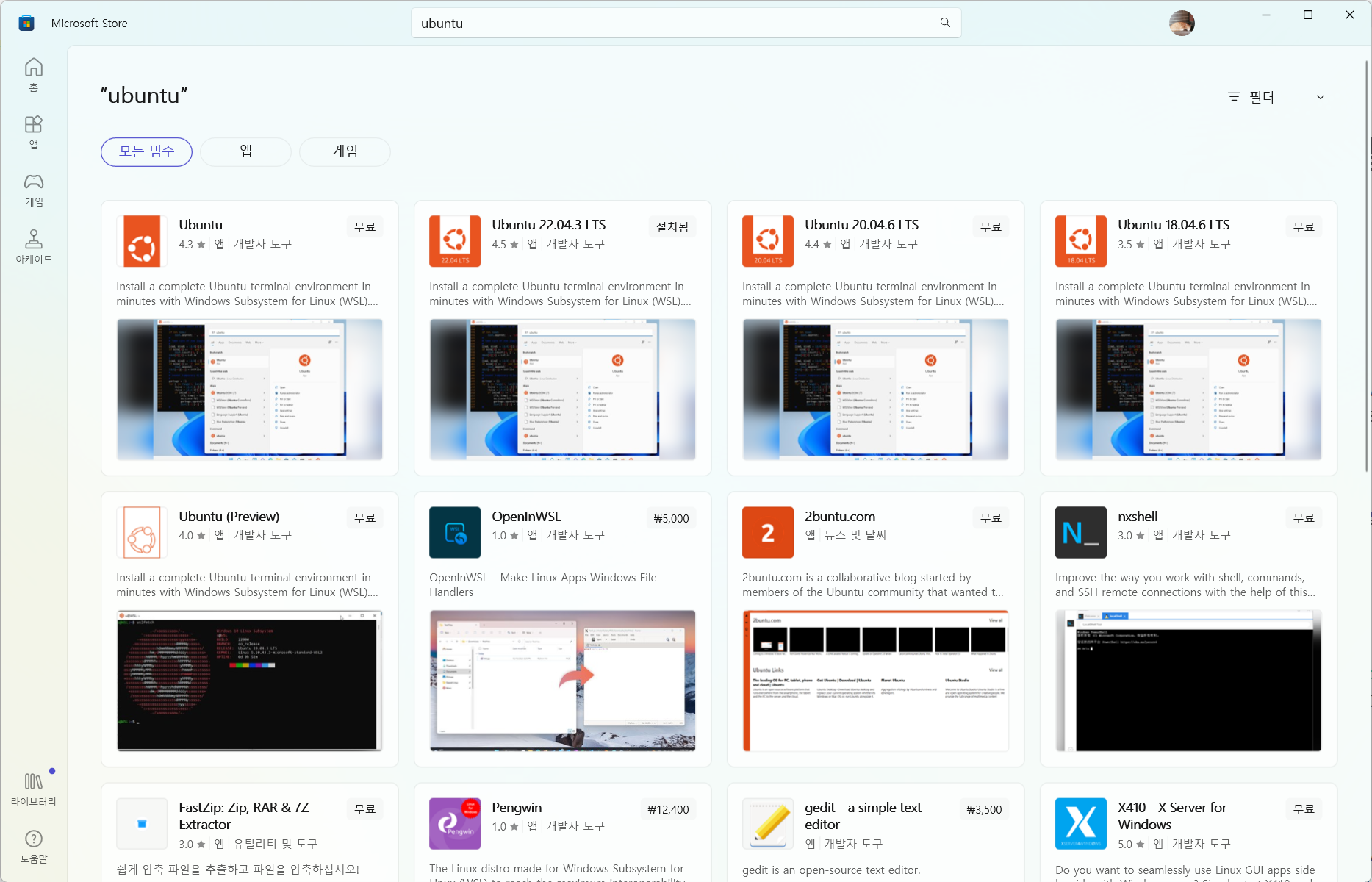
Task: Select the Apps category filter tab
Action: coord(245,151)
